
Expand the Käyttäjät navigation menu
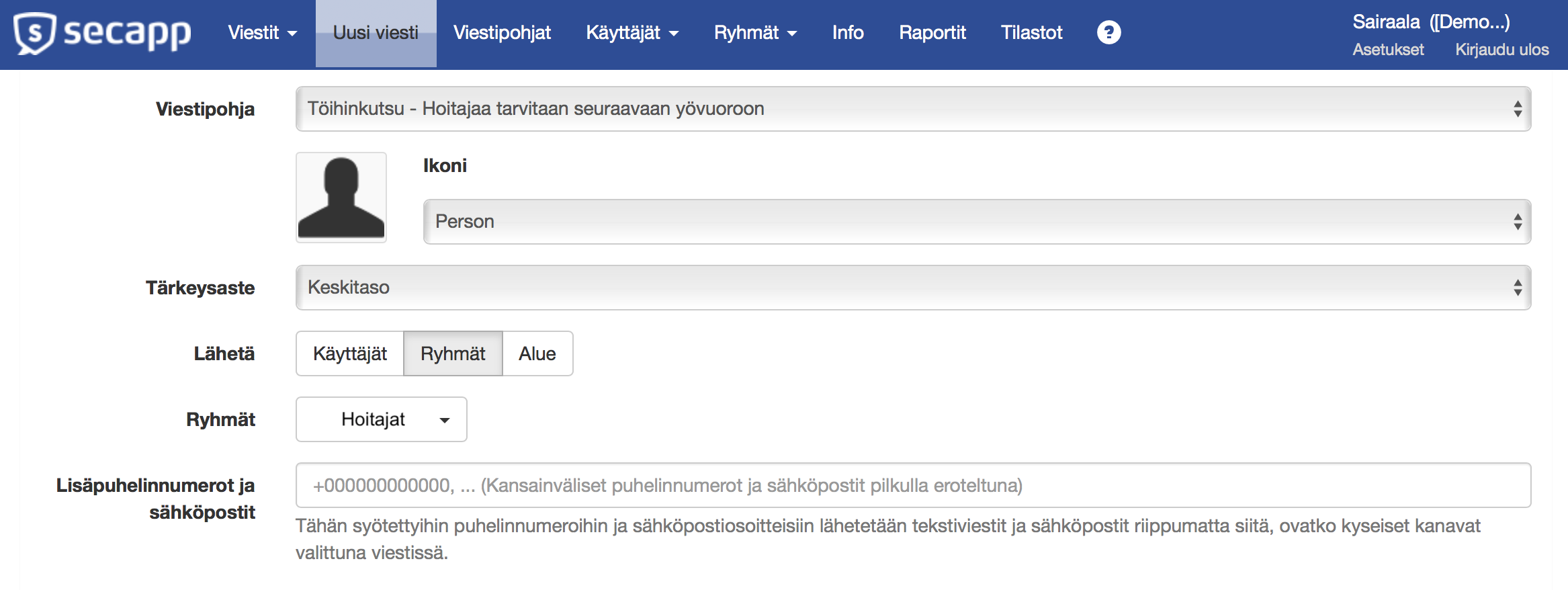pos(631,32)
